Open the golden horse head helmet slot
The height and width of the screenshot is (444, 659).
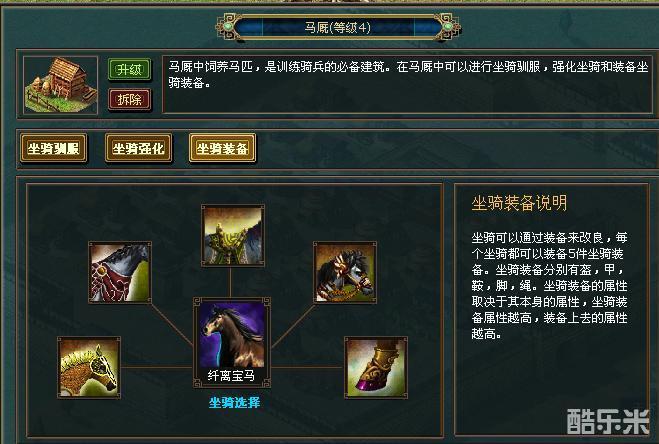click(89, 367)
